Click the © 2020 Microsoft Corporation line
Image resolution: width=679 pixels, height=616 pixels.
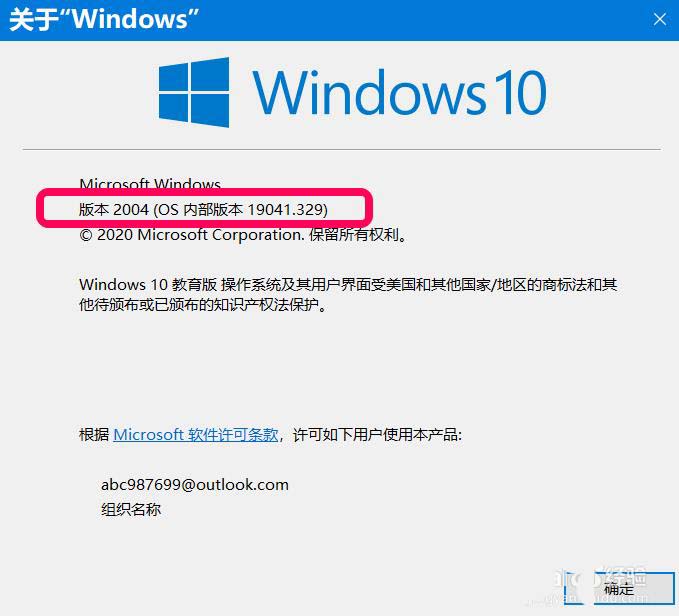(x=243, y=235)
